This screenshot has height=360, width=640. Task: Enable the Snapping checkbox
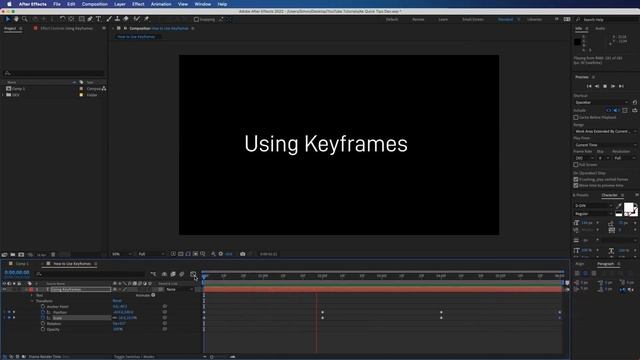tap(196, 19)
